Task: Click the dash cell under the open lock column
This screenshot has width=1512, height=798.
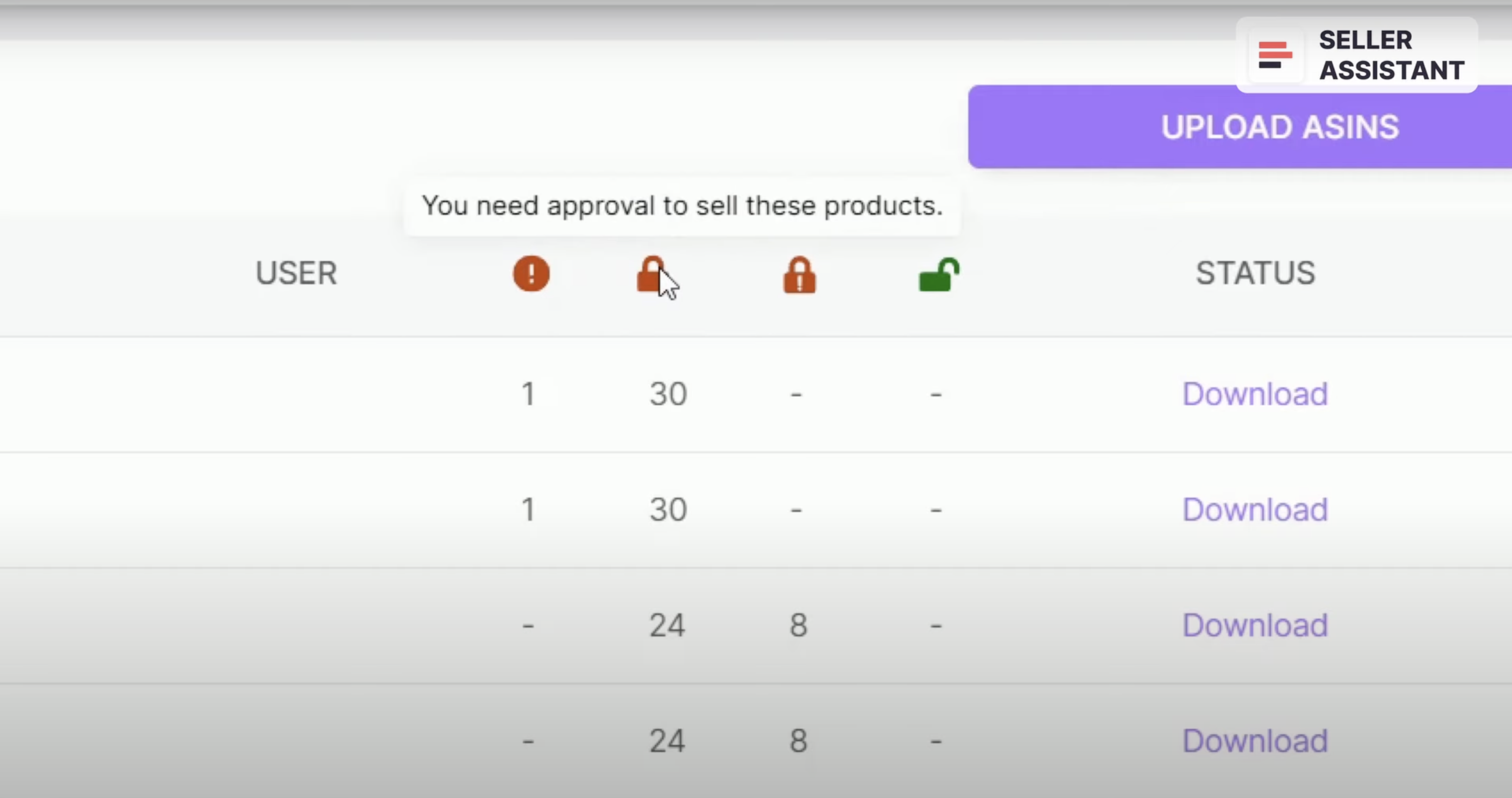Action: click(x=935, y=394)
